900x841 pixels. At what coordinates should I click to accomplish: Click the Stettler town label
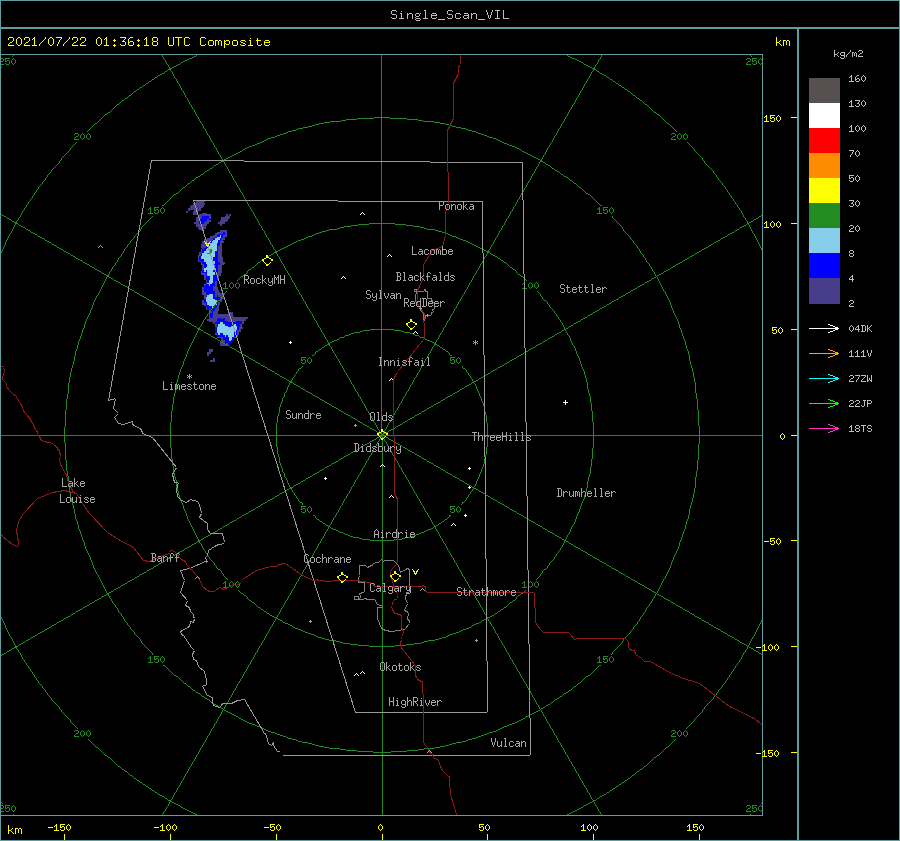tap(583, 289)
